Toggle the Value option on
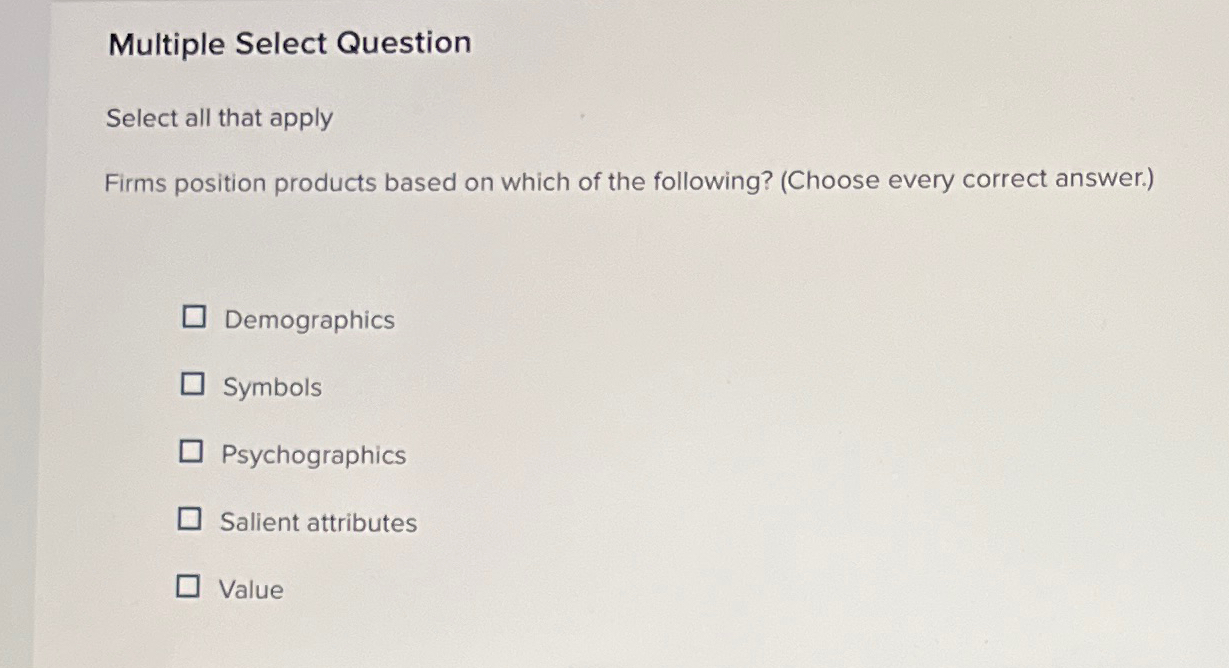 [188, 586]
